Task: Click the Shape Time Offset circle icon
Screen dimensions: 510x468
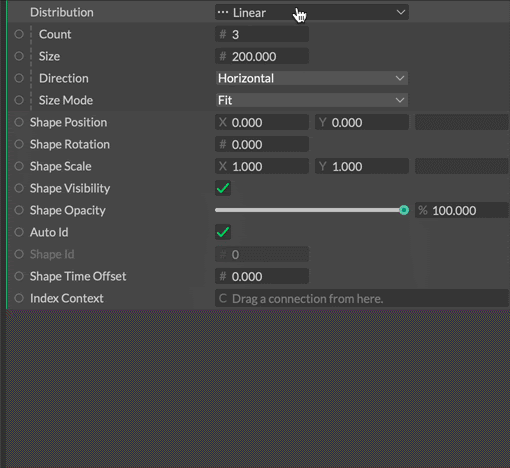Action: pyautogui.click(x=19, y=276)
